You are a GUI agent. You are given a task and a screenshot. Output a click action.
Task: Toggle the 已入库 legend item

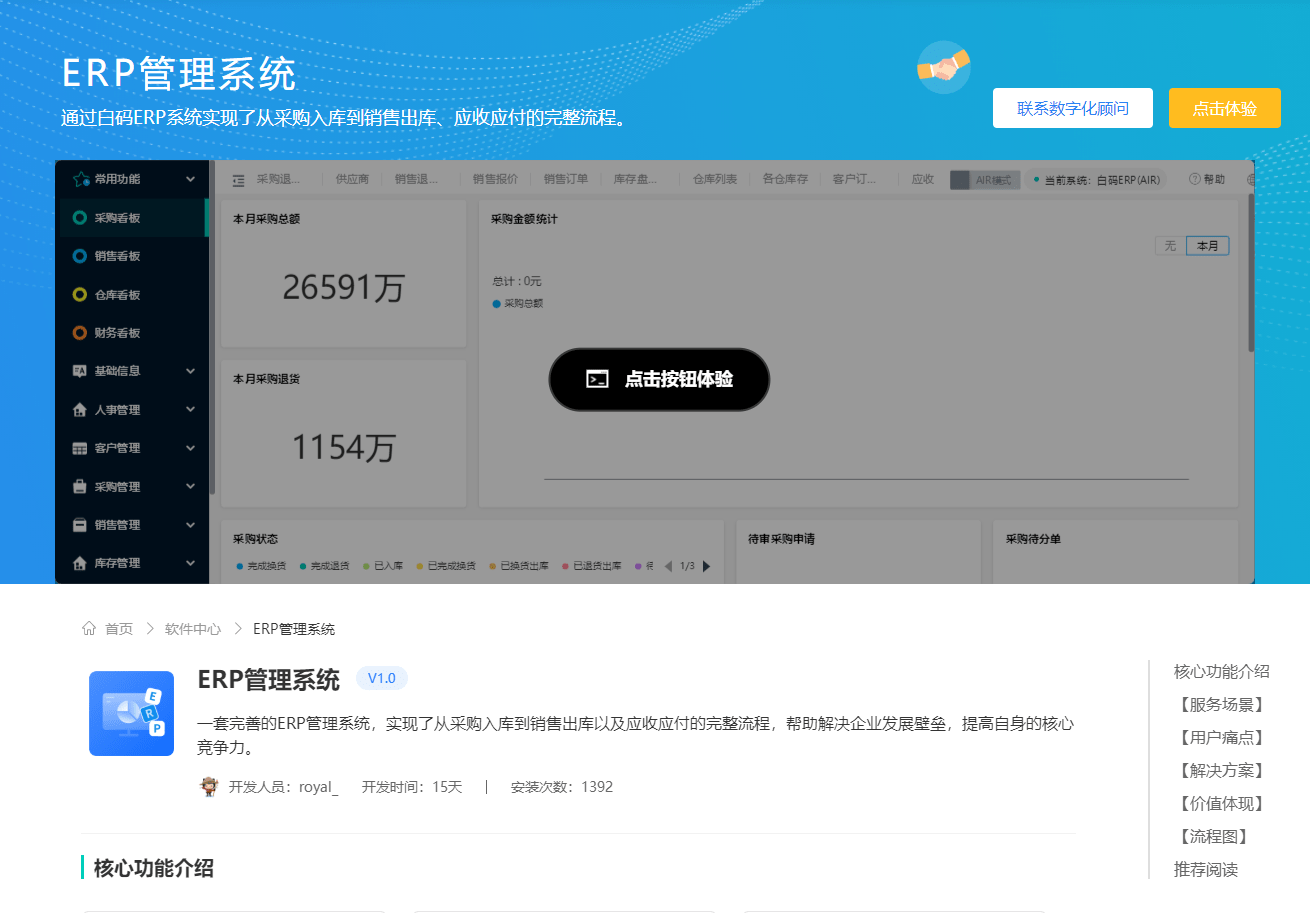[x=383, y=566]
